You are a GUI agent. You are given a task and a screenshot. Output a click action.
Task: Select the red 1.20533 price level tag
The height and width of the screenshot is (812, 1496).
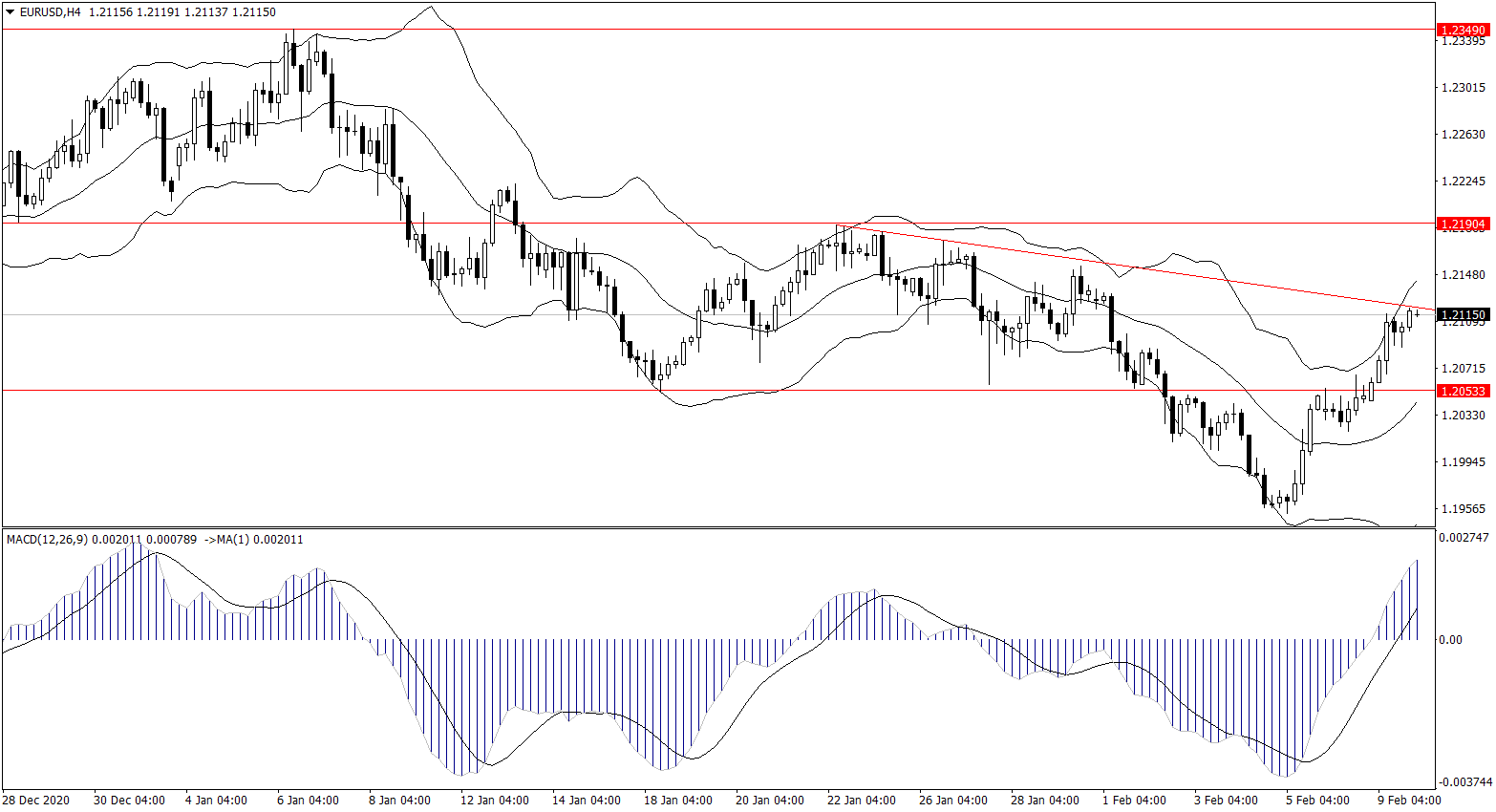click(x=1463, y=391)
